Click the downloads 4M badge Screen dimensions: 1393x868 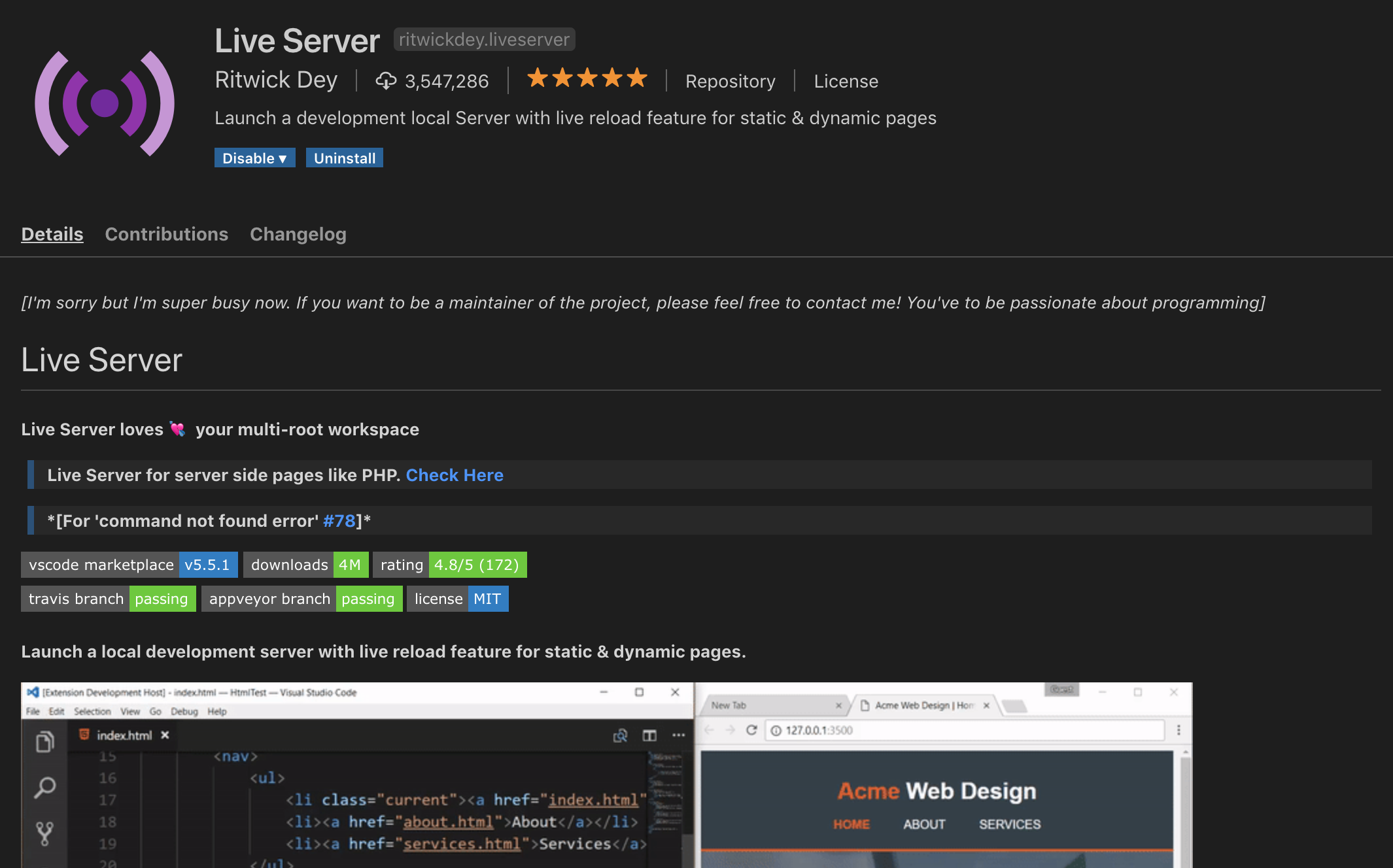306,565
